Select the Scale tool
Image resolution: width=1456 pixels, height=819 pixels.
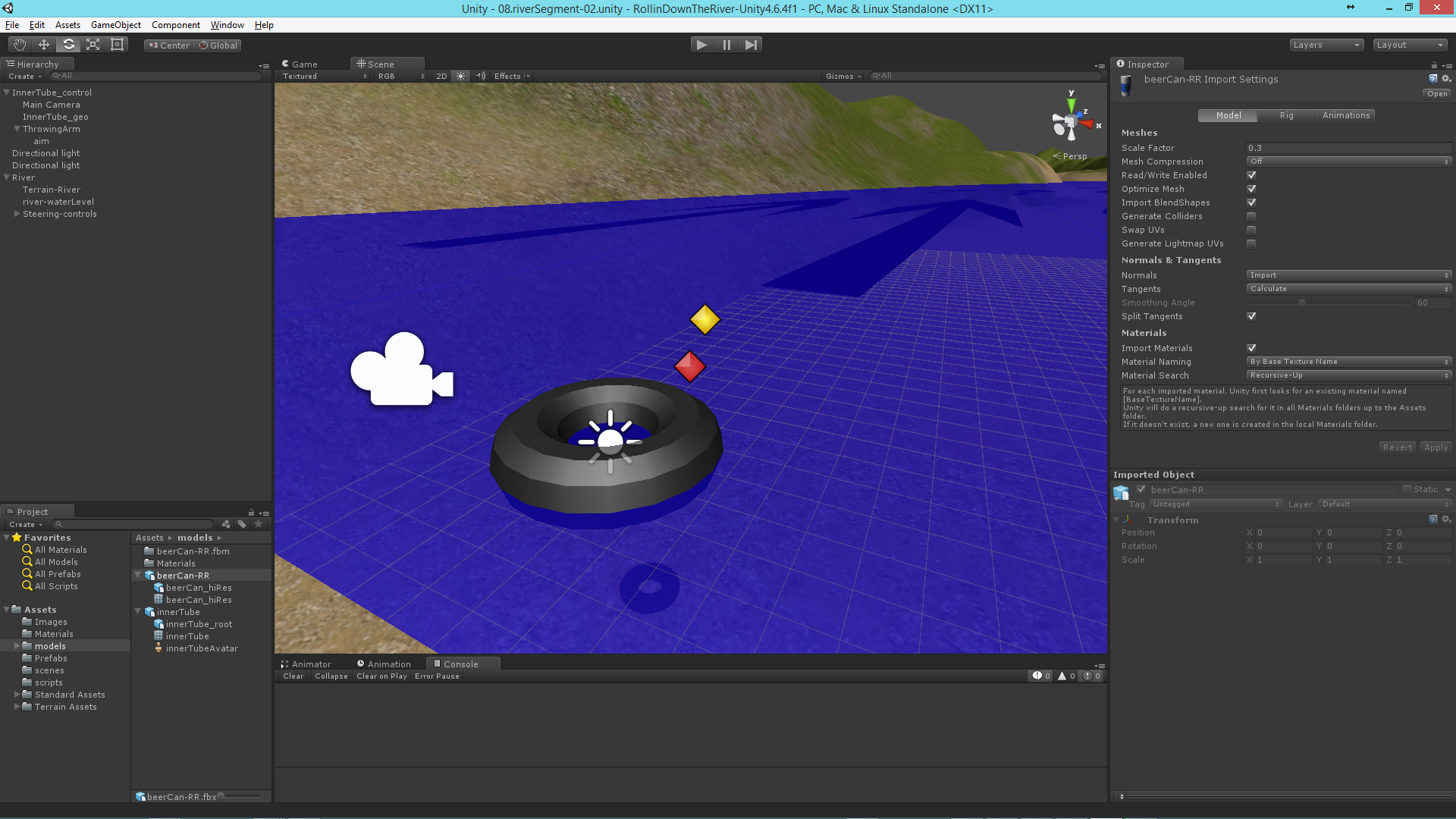point(93,45)
